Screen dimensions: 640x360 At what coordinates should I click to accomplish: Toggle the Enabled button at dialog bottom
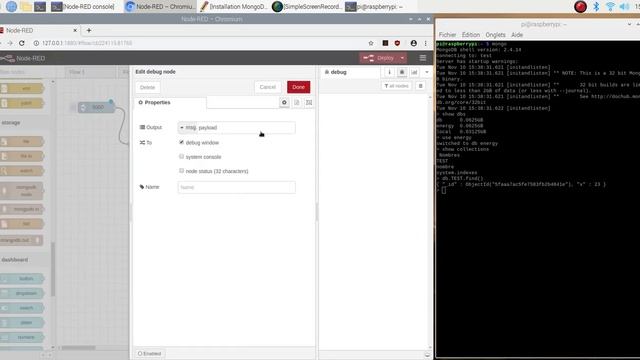click(x=149, y=353)
